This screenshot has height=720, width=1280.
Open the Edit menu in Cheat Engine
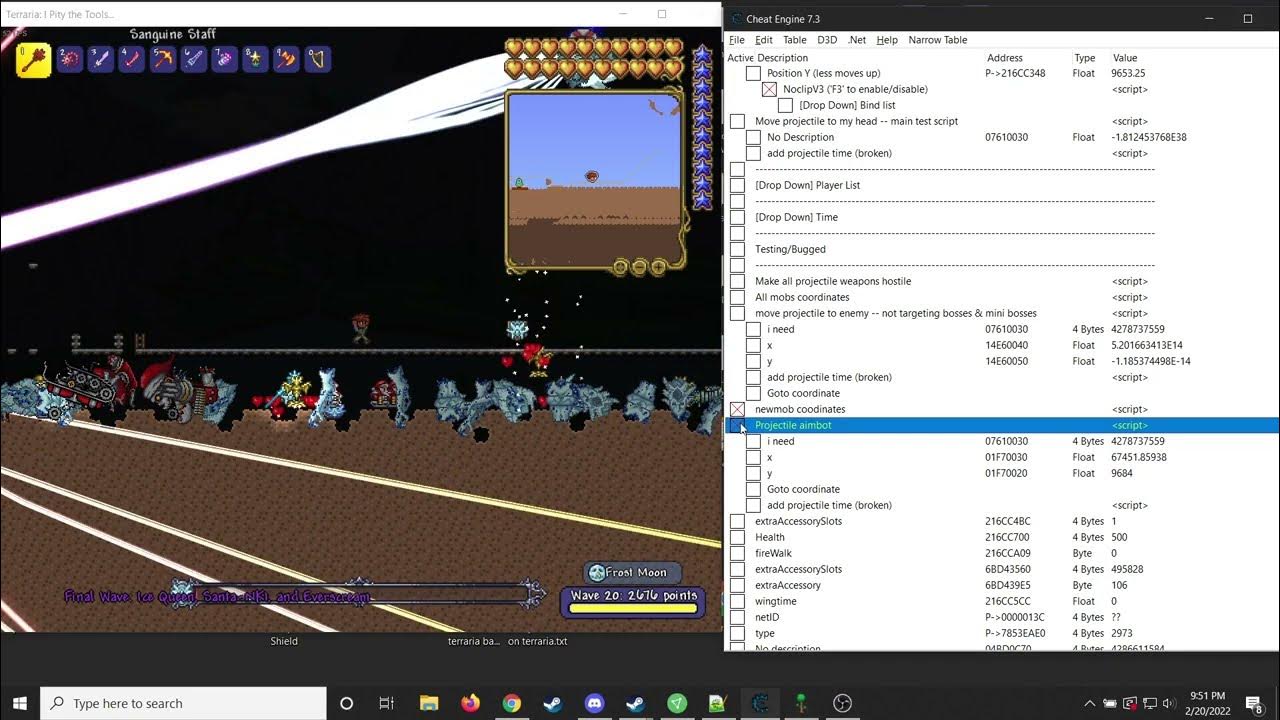click(x=764, y=40)
